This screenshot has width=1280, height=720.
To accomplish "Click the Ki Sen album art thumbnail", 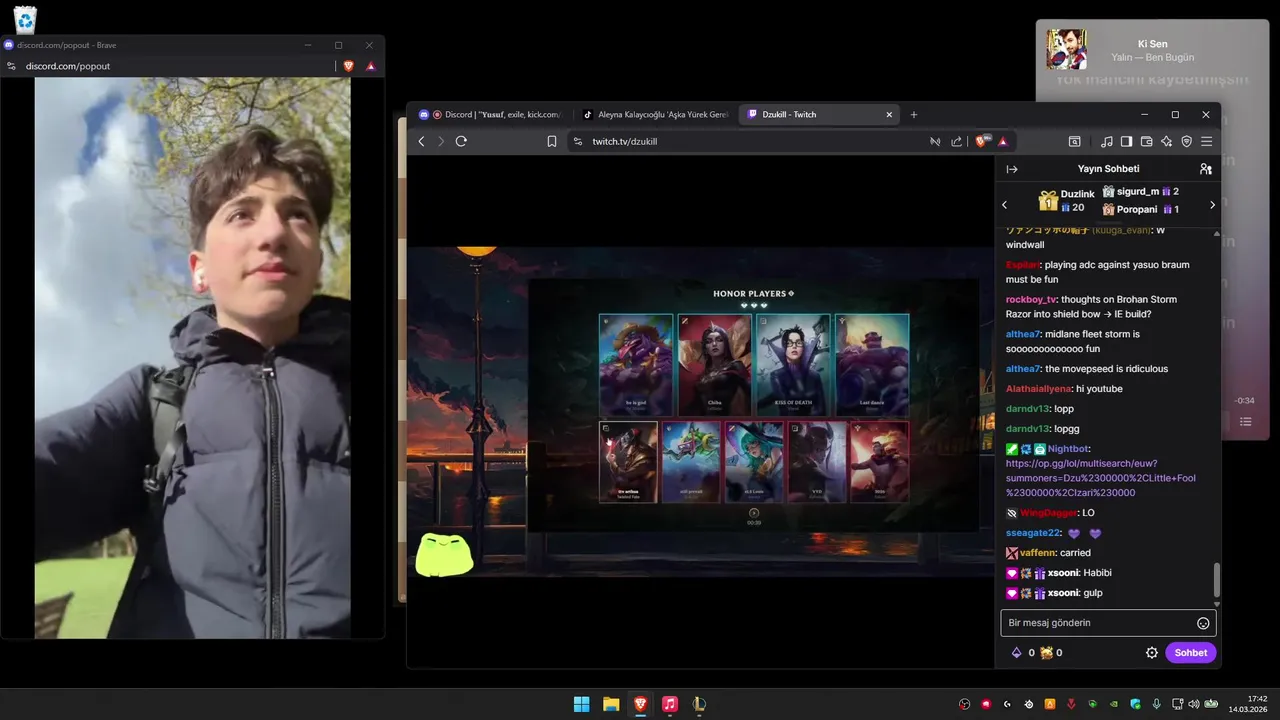I will tap(1066, 49).
